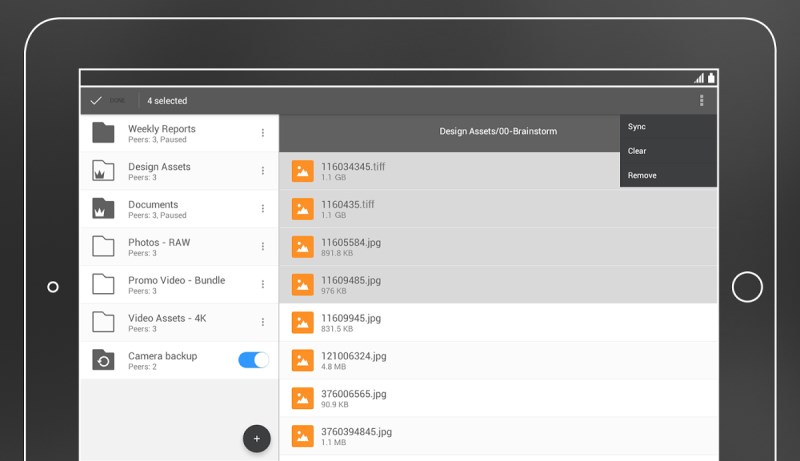The width and height of the screenshot is (800, 461).
Task: Open the Design Assets folder label
Action: point(159,167)
